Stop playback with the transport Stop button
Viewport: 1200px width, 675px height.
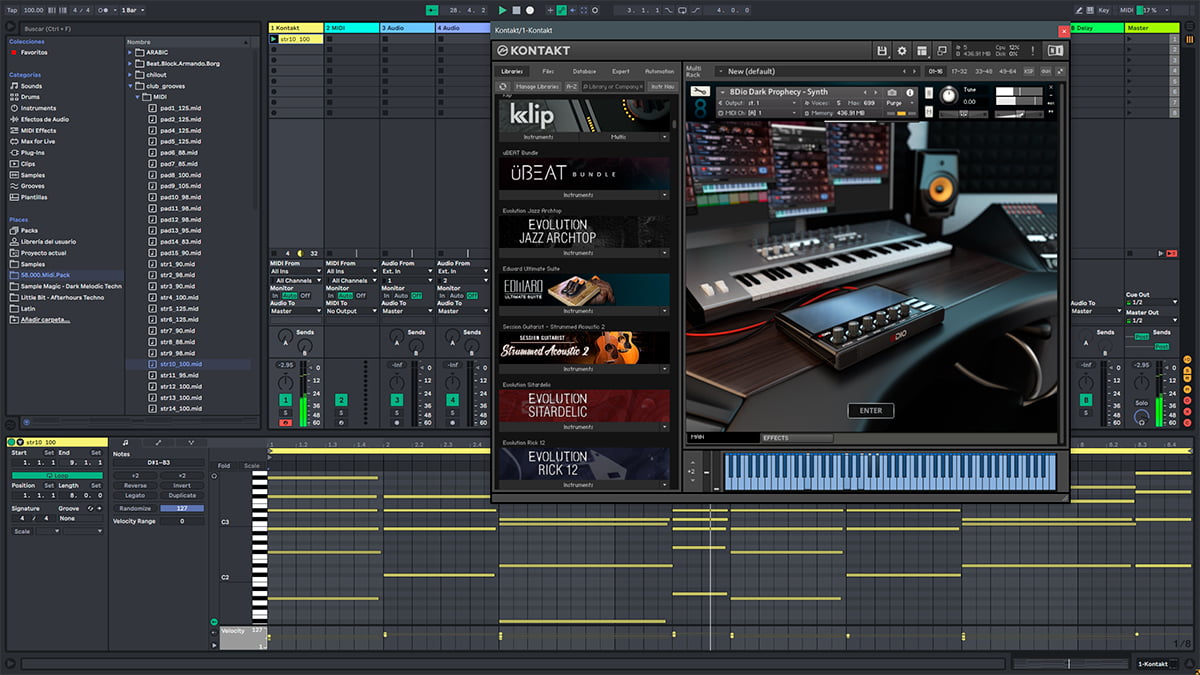coord(516,10)
